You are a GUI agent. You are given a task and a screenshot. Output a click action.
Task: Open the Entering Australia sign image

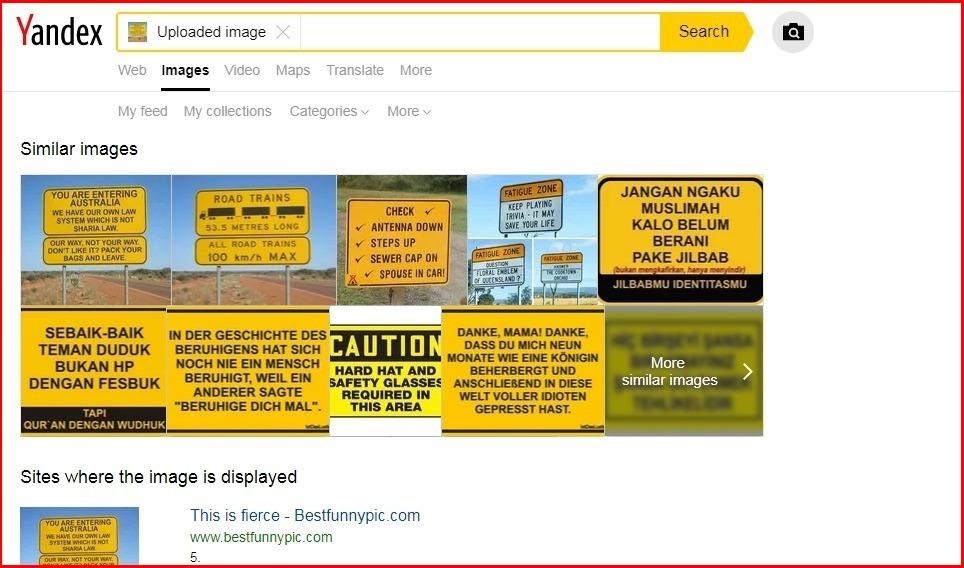point(96,240)
